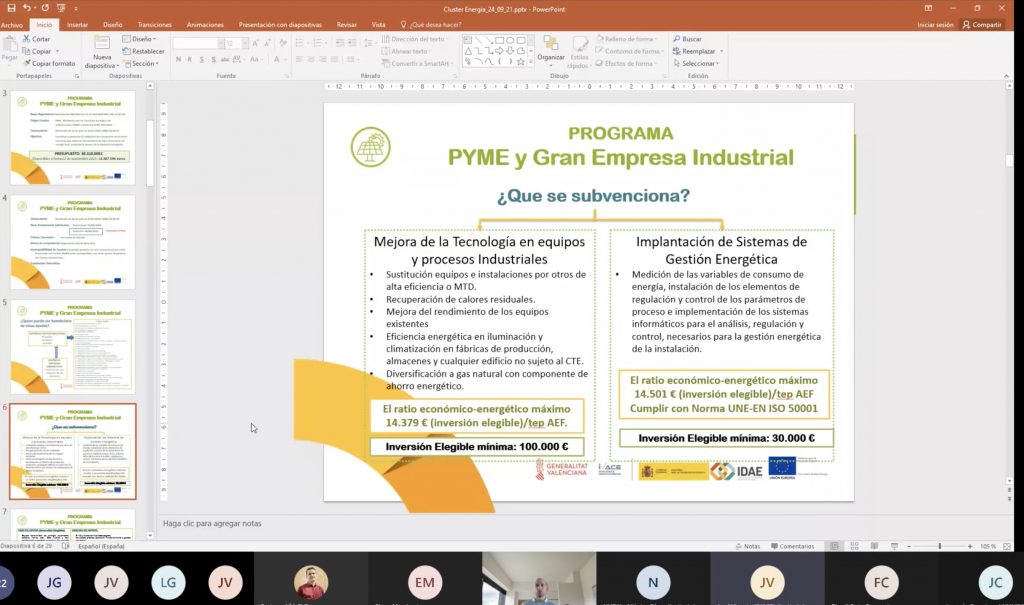Open the Archivo menu
Screen dimensions: 1024x605
click(12, 25)
